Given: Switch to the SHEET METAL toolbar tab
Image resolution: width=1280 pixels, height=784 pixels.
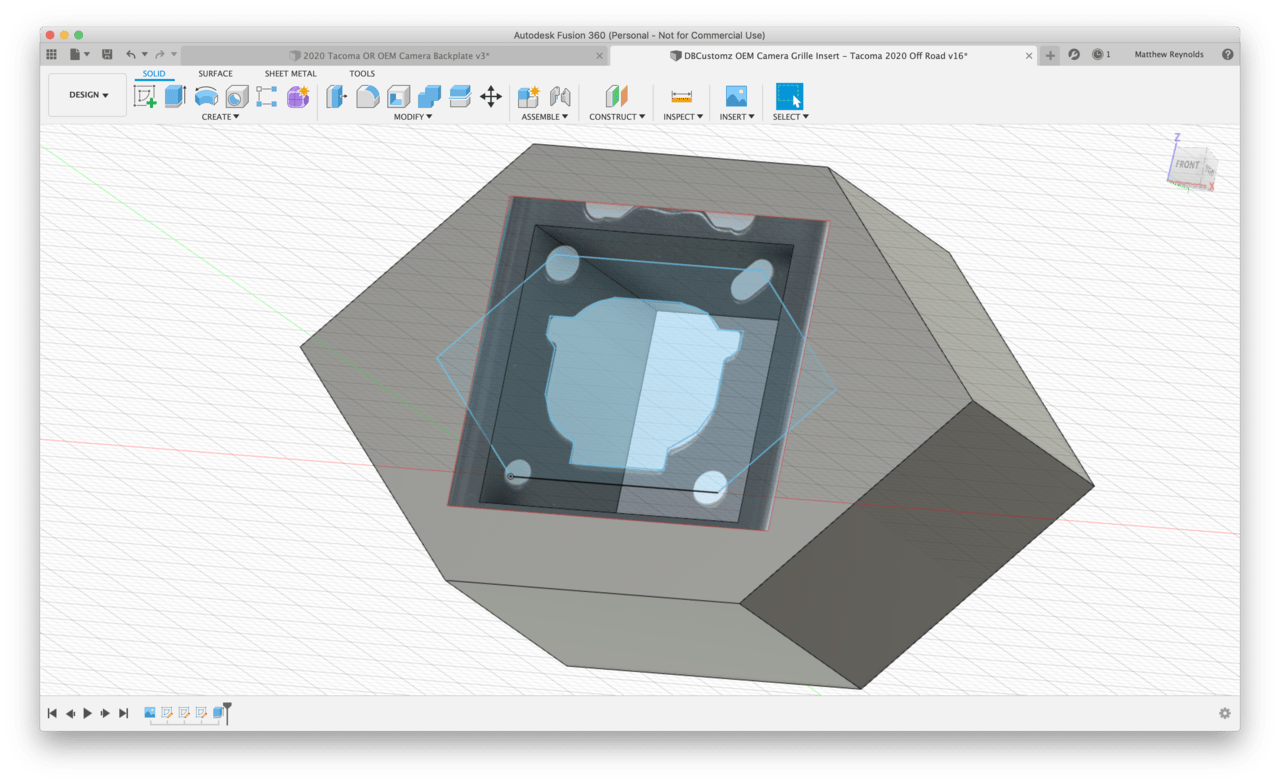Looking at the screenshot, I should (x=290, y=74).
